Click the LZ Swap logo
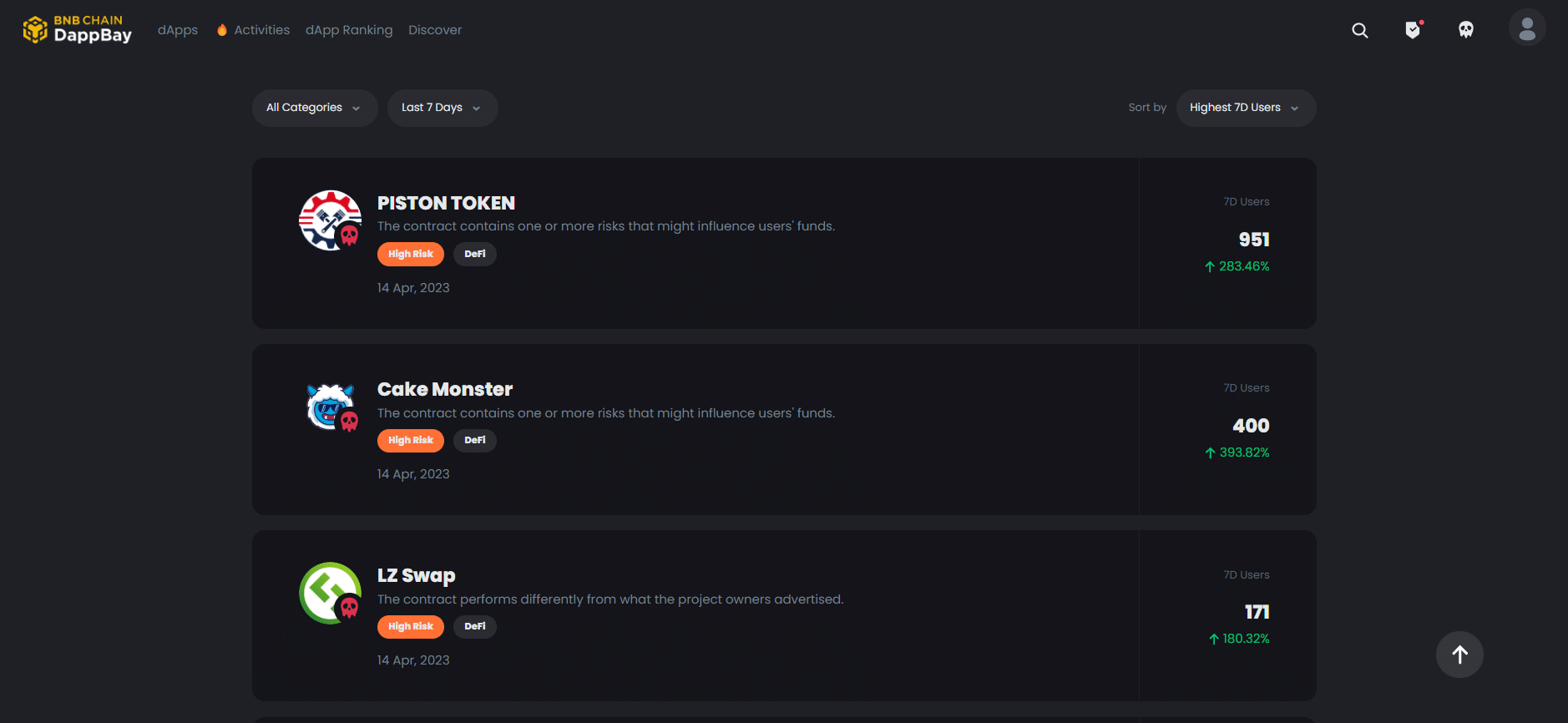The width and height of the screenshot is (1568, 723). click(331, 593)
